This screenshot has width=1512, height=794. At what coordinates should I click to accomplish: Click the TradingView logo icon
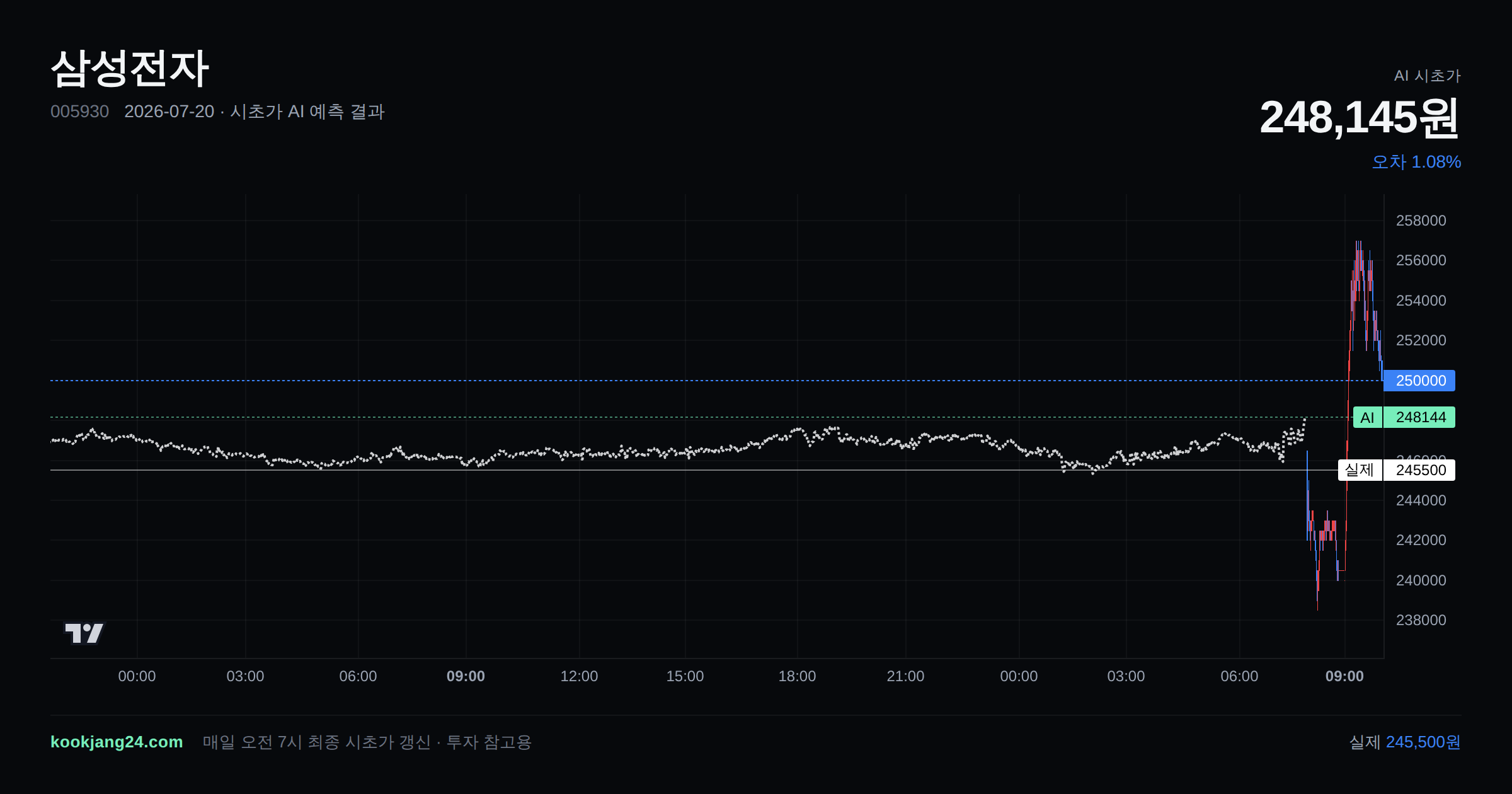tap(84, 633)
